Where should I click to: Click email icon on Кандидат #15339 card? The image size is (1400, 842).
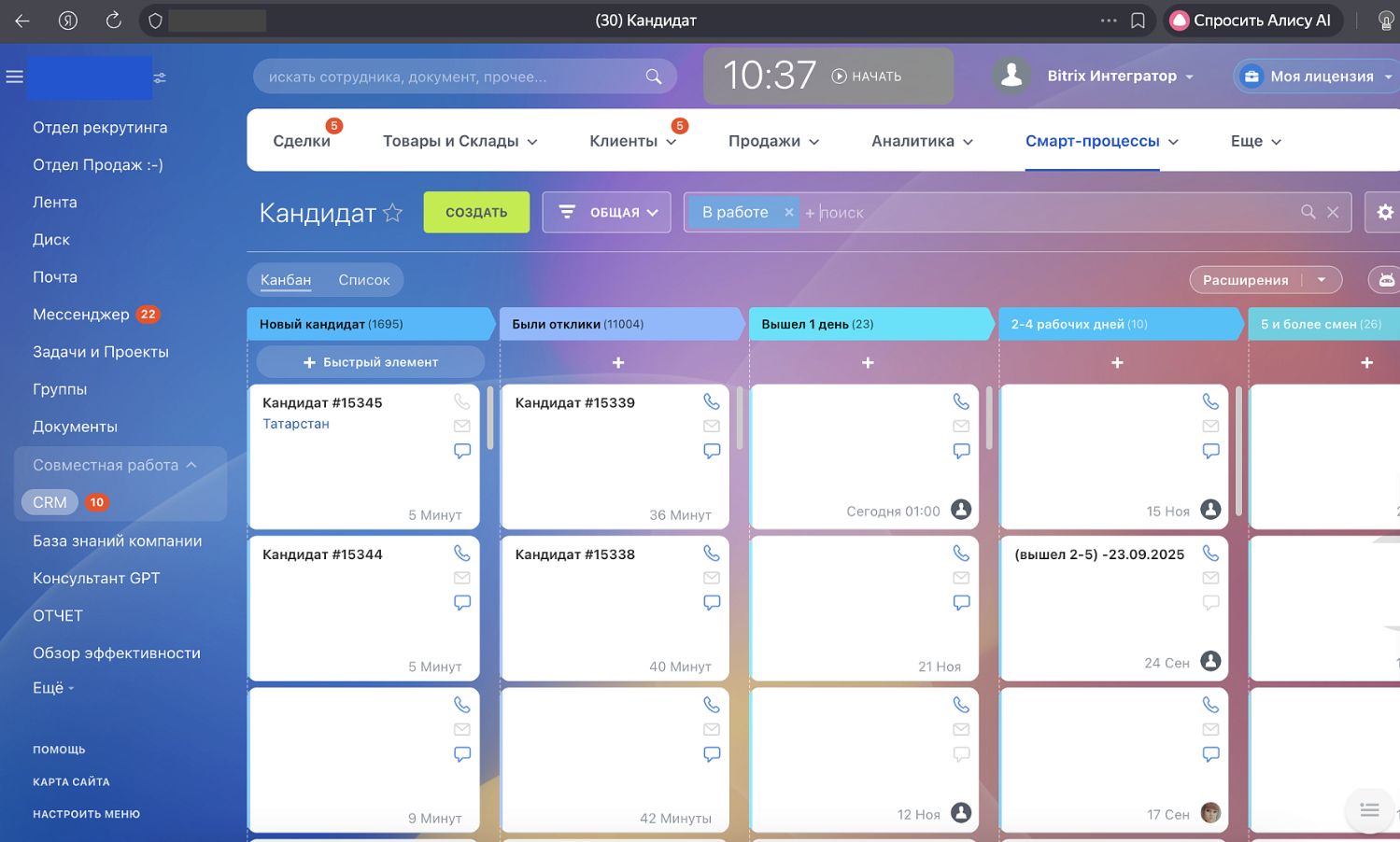(712, 426)
